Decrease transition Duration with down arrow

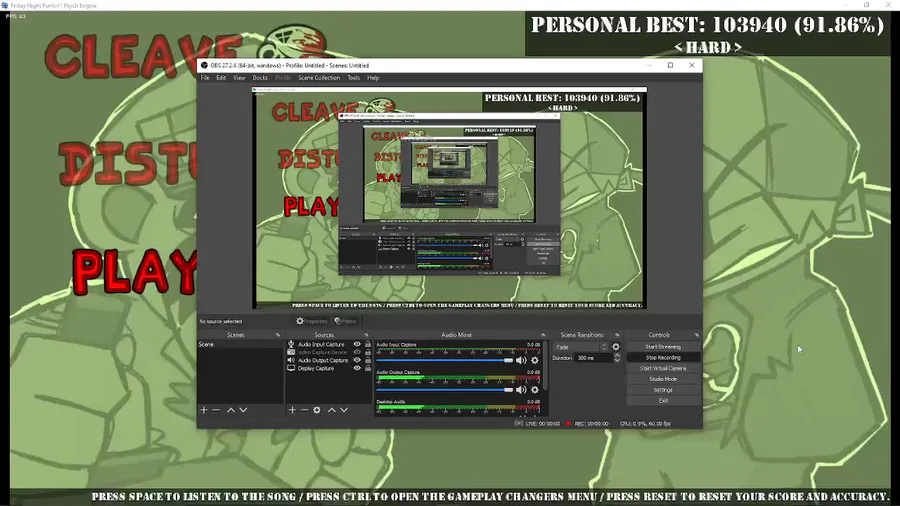coord(617,360)
